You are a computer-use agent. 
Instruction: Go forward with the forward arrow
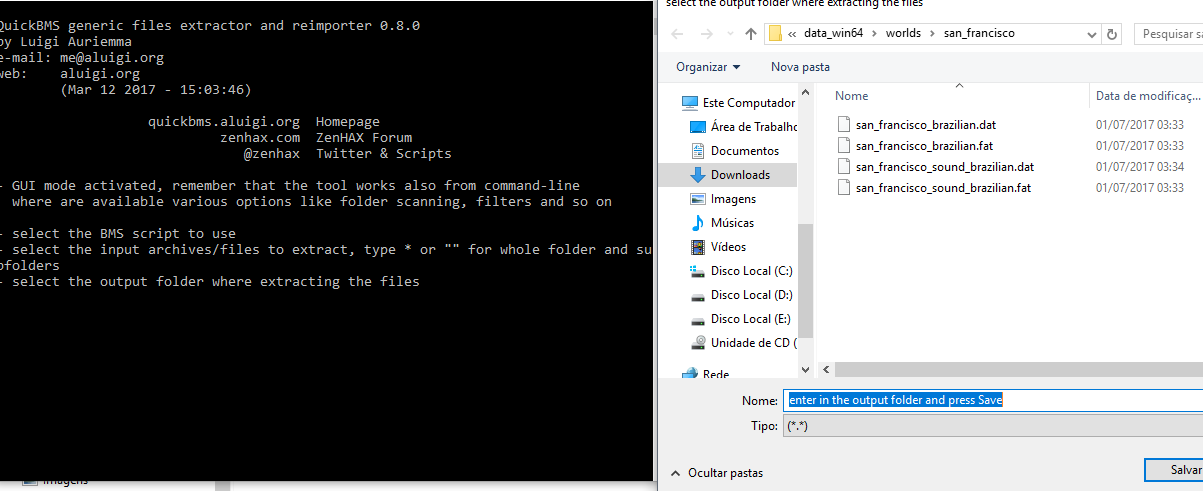click(706, 34)
